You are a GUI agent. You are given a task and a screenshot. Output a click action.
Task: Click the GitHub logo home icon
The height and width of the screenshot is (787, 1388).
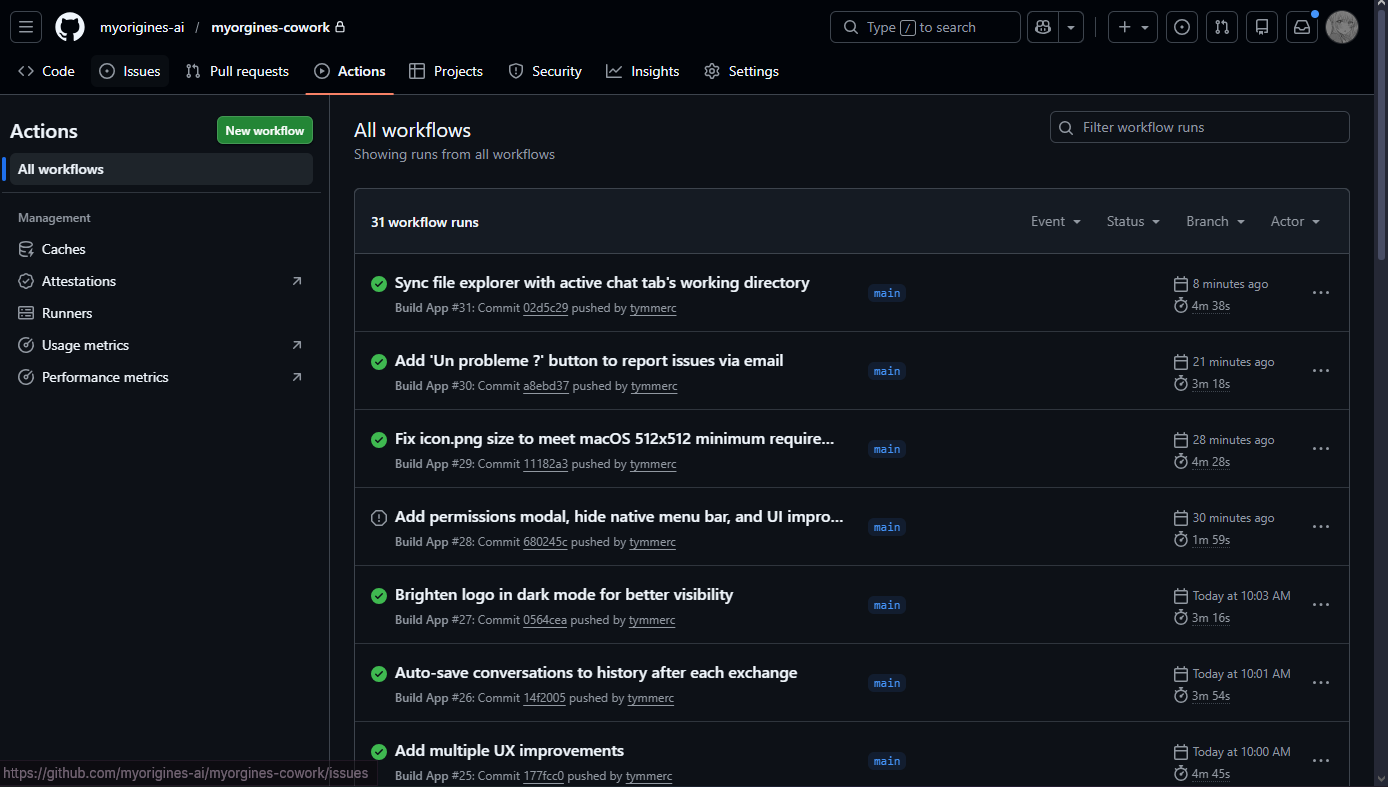tap(70, 27)
